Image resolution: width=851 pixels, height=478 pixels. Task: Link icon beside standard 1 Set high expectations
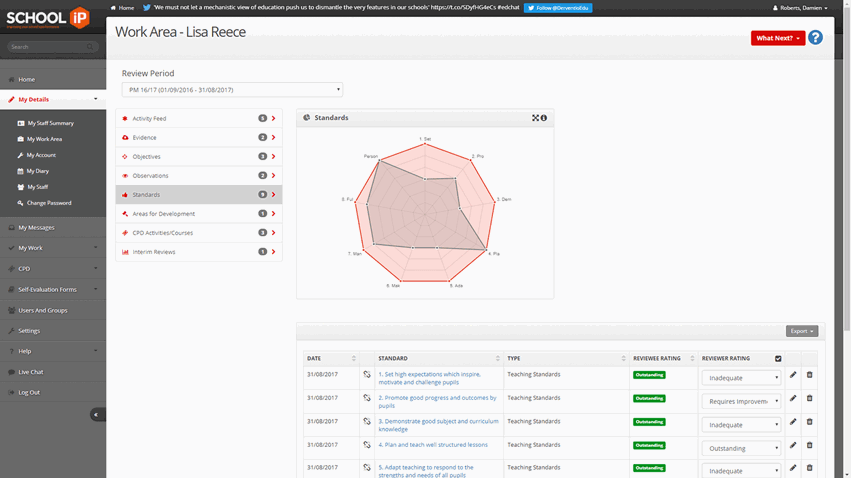pyautogui.click(x=367, y=374)
